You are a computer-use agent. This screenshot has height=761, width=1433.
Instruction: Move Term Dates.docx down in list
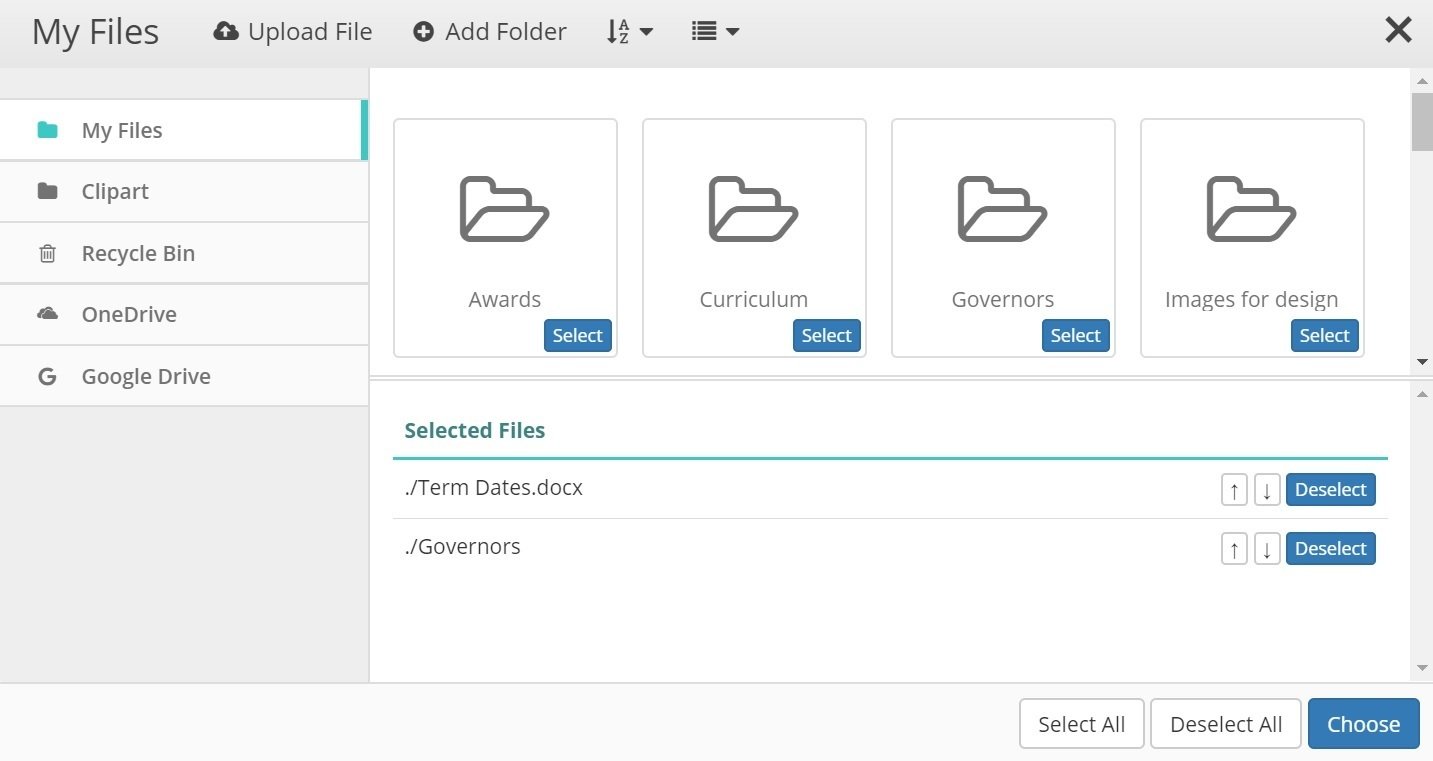click(x=1267, y=490)
